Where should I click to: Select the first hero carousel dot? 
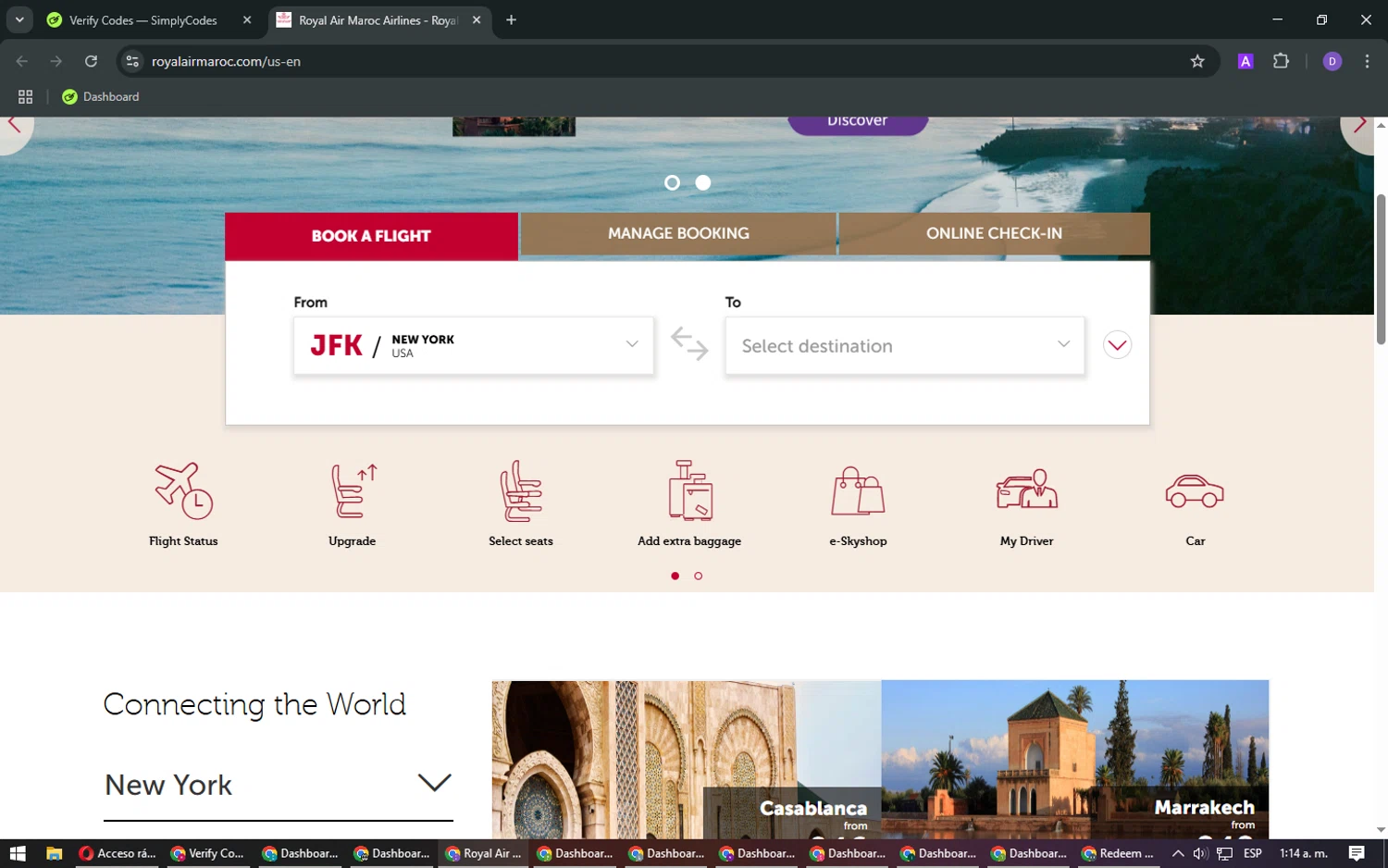673,183
